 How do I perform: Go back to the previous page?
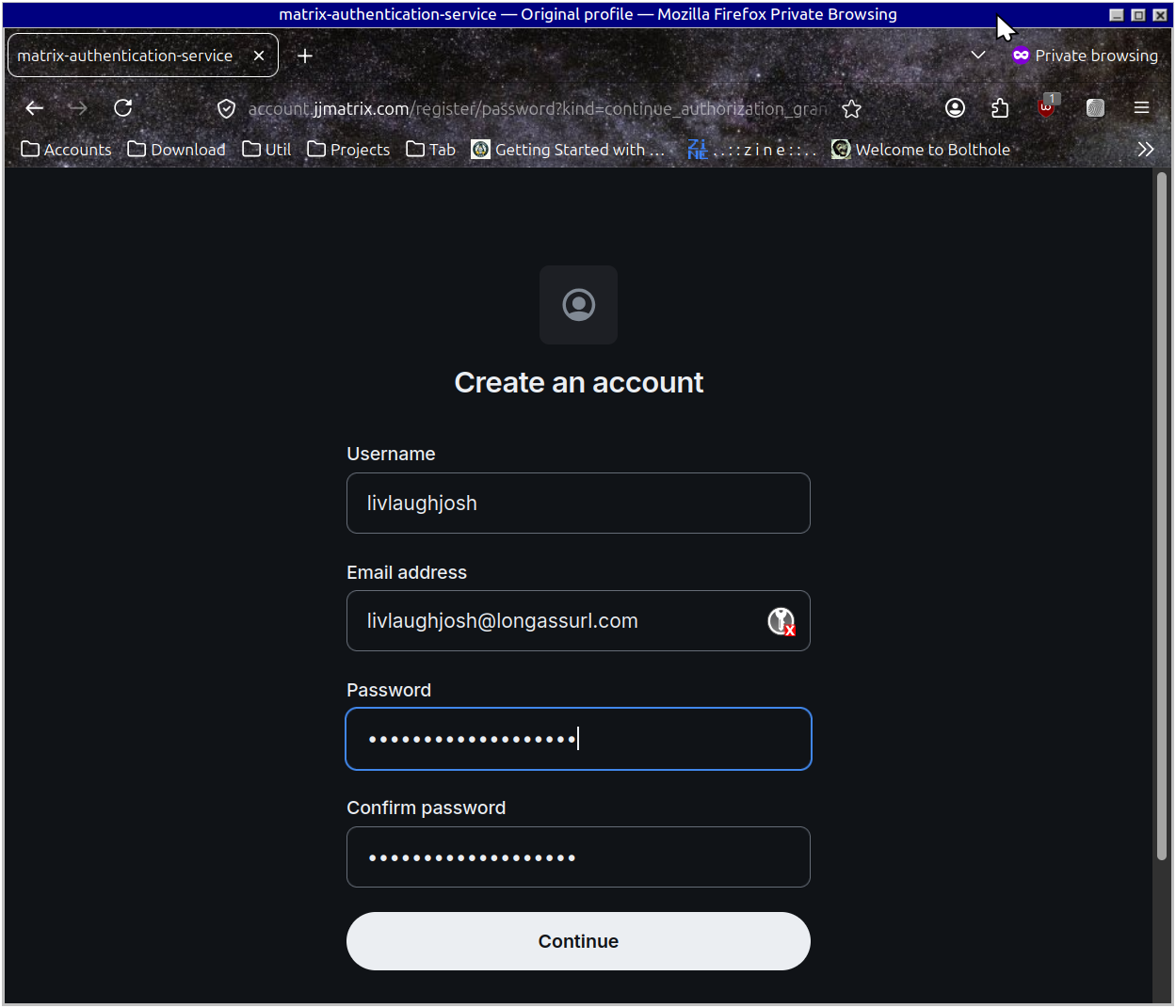[x=35, y=108]
